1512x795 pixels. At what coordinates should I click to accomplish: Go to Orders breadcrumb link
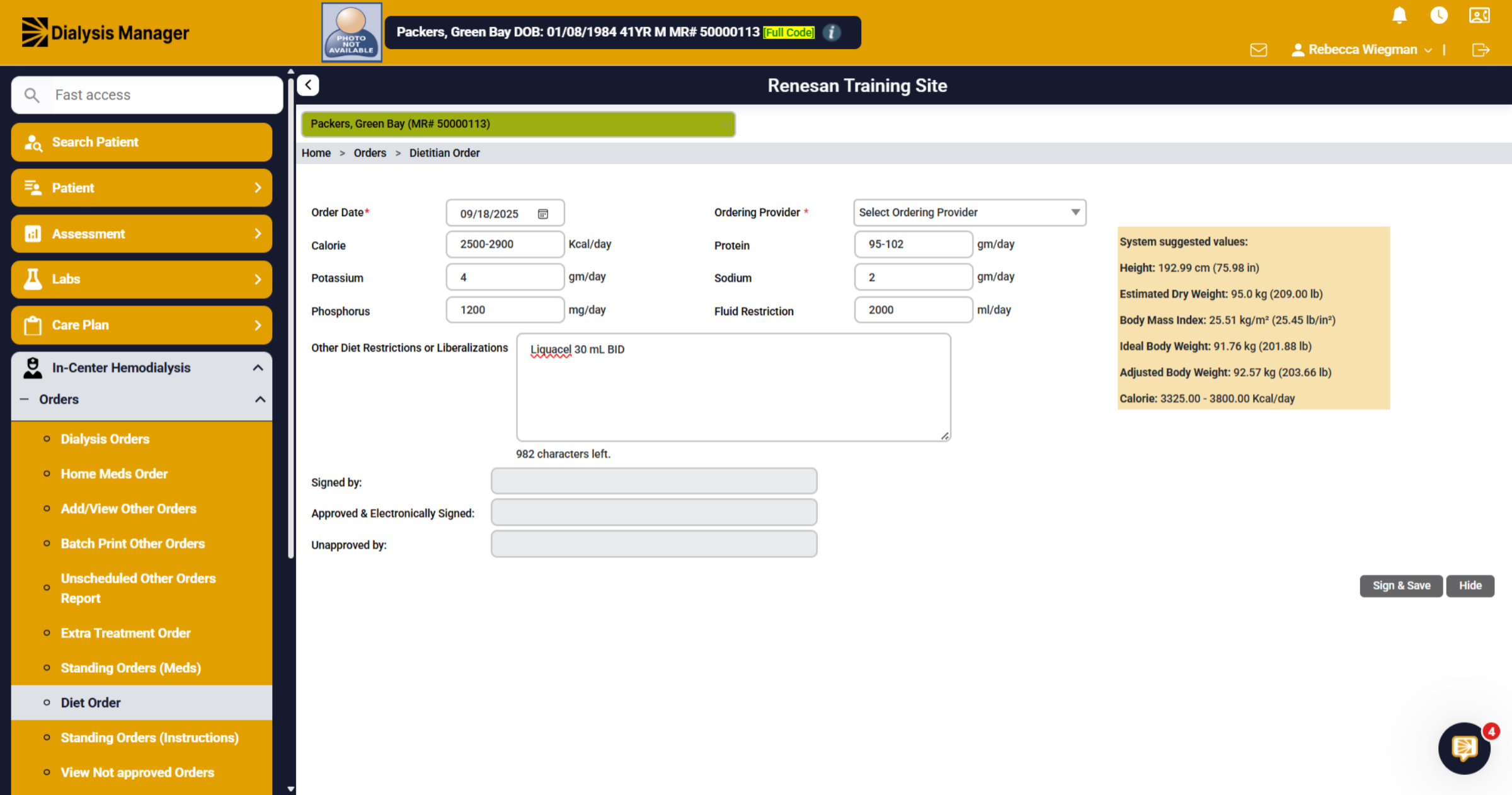point(370,153)
